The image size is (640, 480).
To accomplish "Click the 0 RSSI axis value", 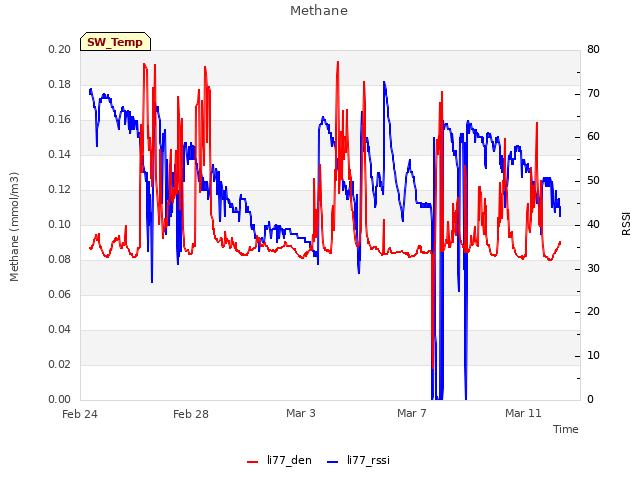I will coord(590,400).
